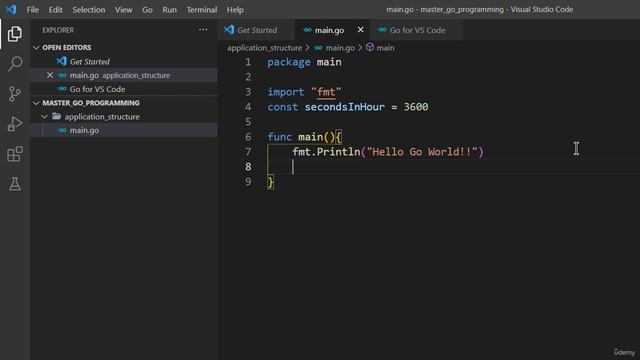
Task: Collapse the MASTER_GO_PROGRAMMING section
Action: point(36,103)
